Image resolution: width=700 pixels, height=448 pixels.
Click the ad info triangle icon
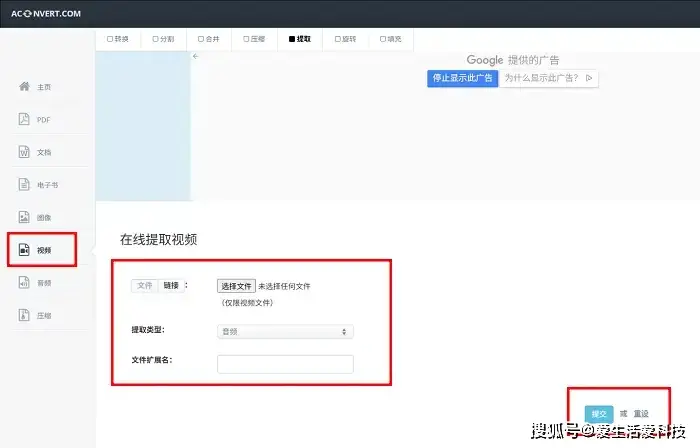tap(590, 78)
